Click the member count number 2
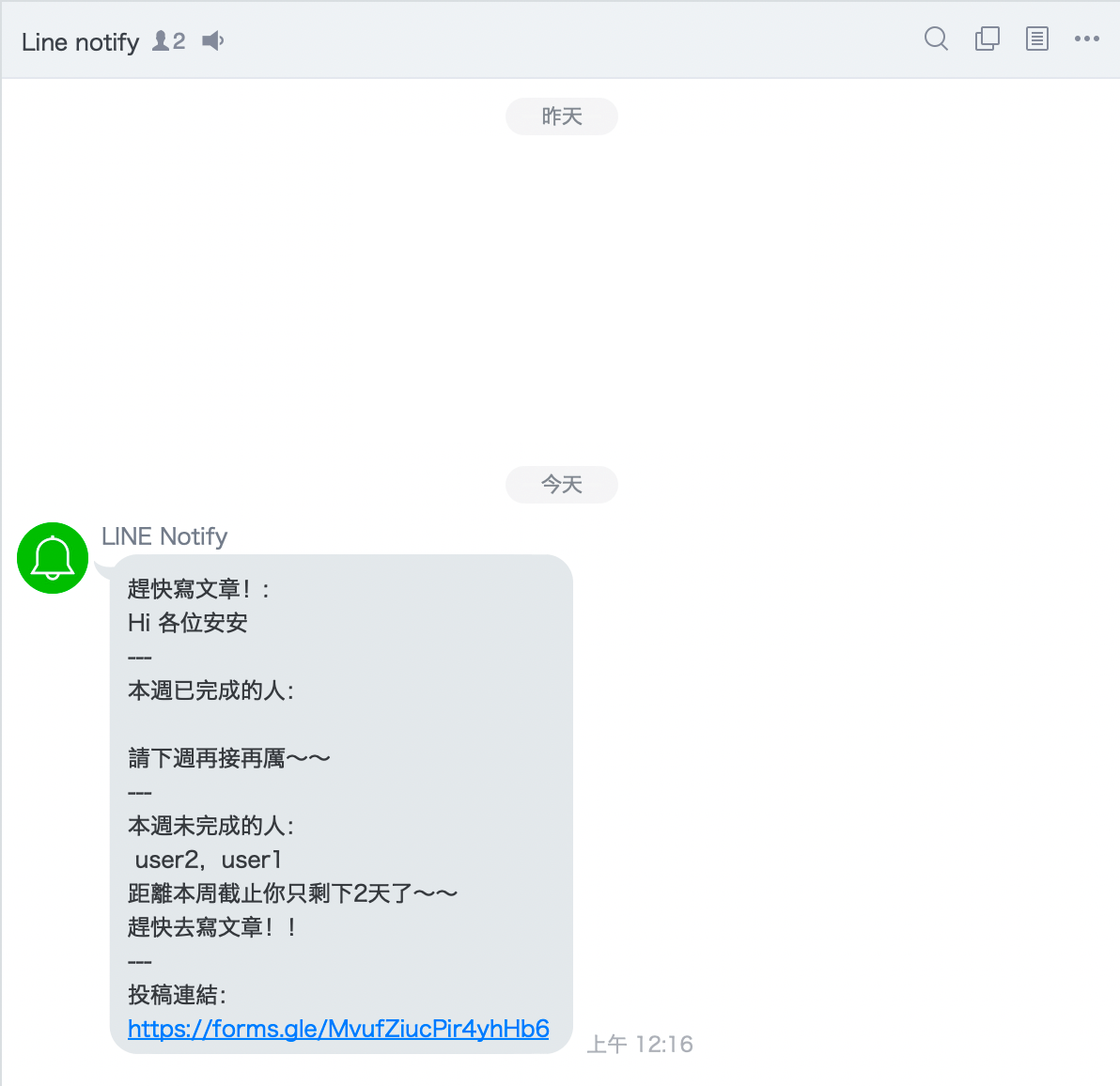This screenshot has height=1086, width=1120. 179,40
